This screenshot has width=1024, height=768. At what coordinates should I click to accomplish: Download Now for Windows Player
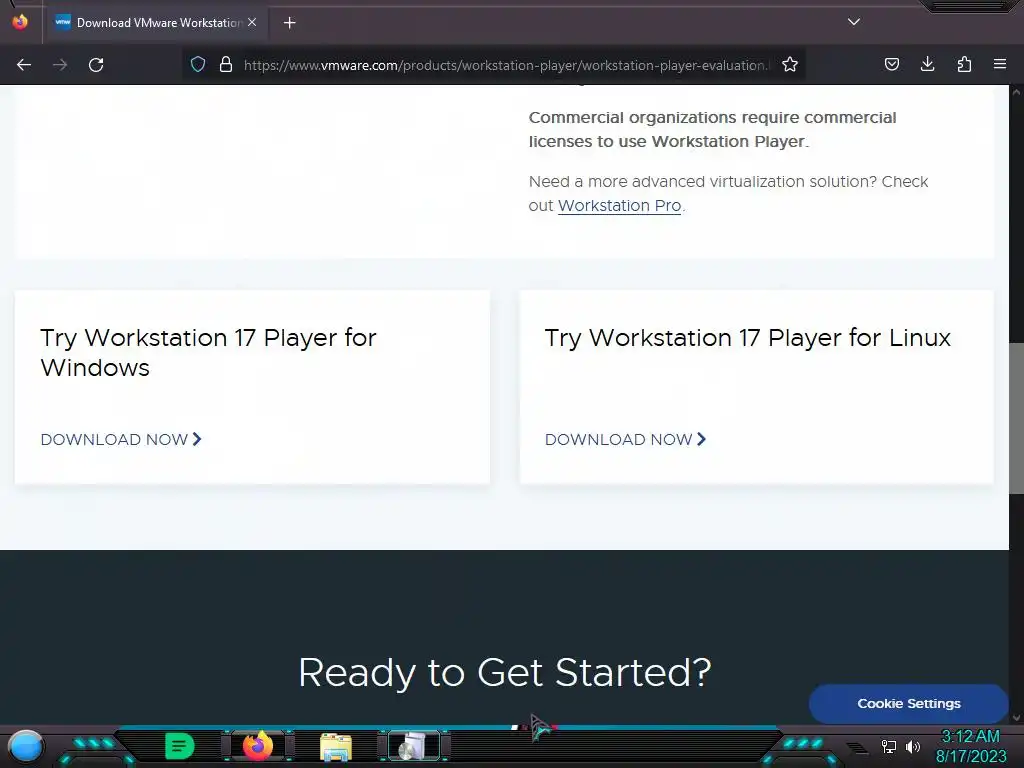(121, 440)
